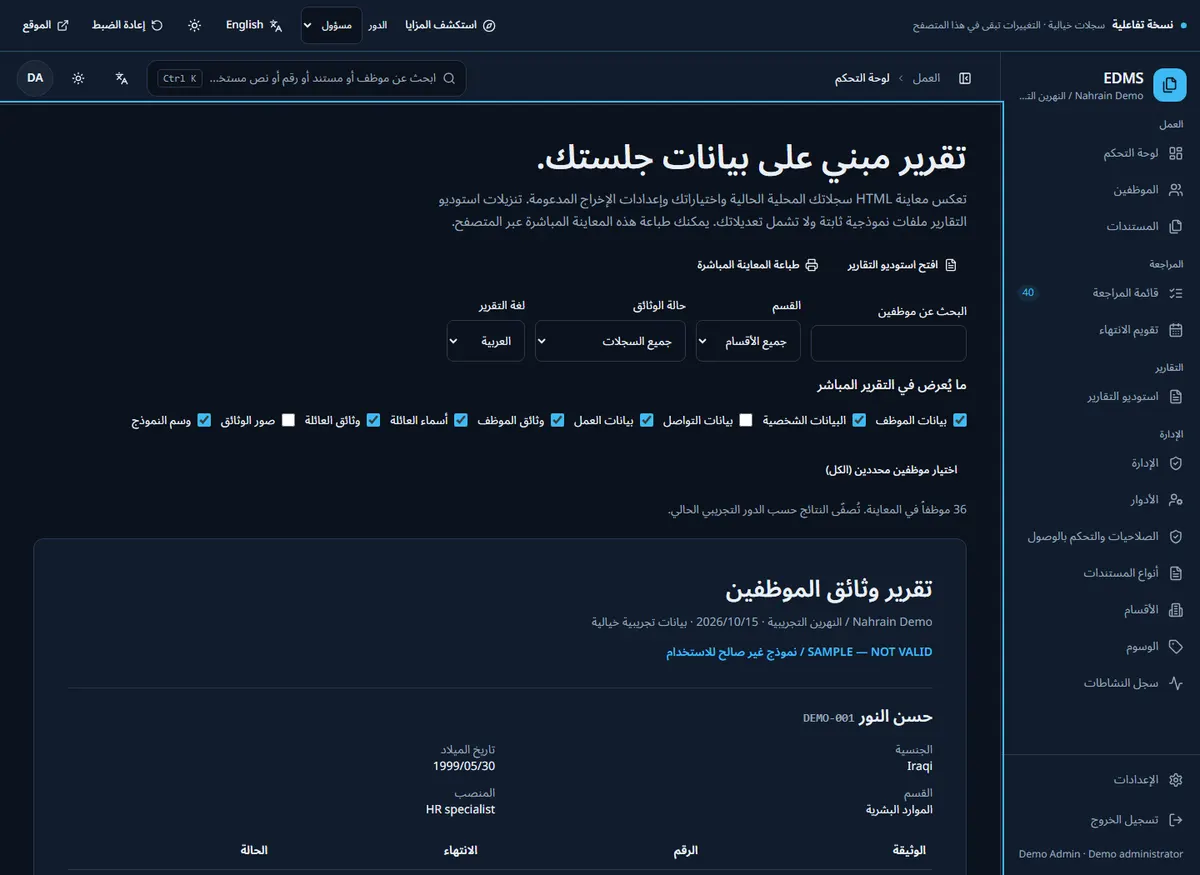Click the EDMS logo icon

pyautogui.click(x=1169, y=85)
